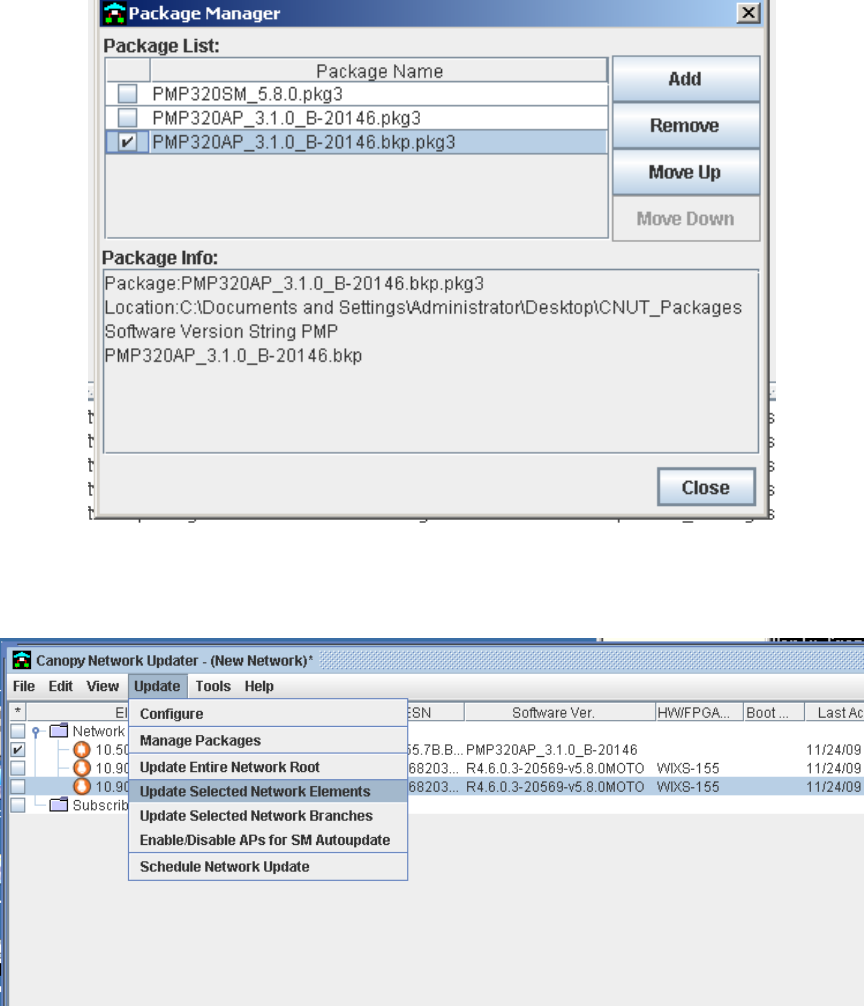
Task: Close Package Manager with X button
Action: (748, 13)
